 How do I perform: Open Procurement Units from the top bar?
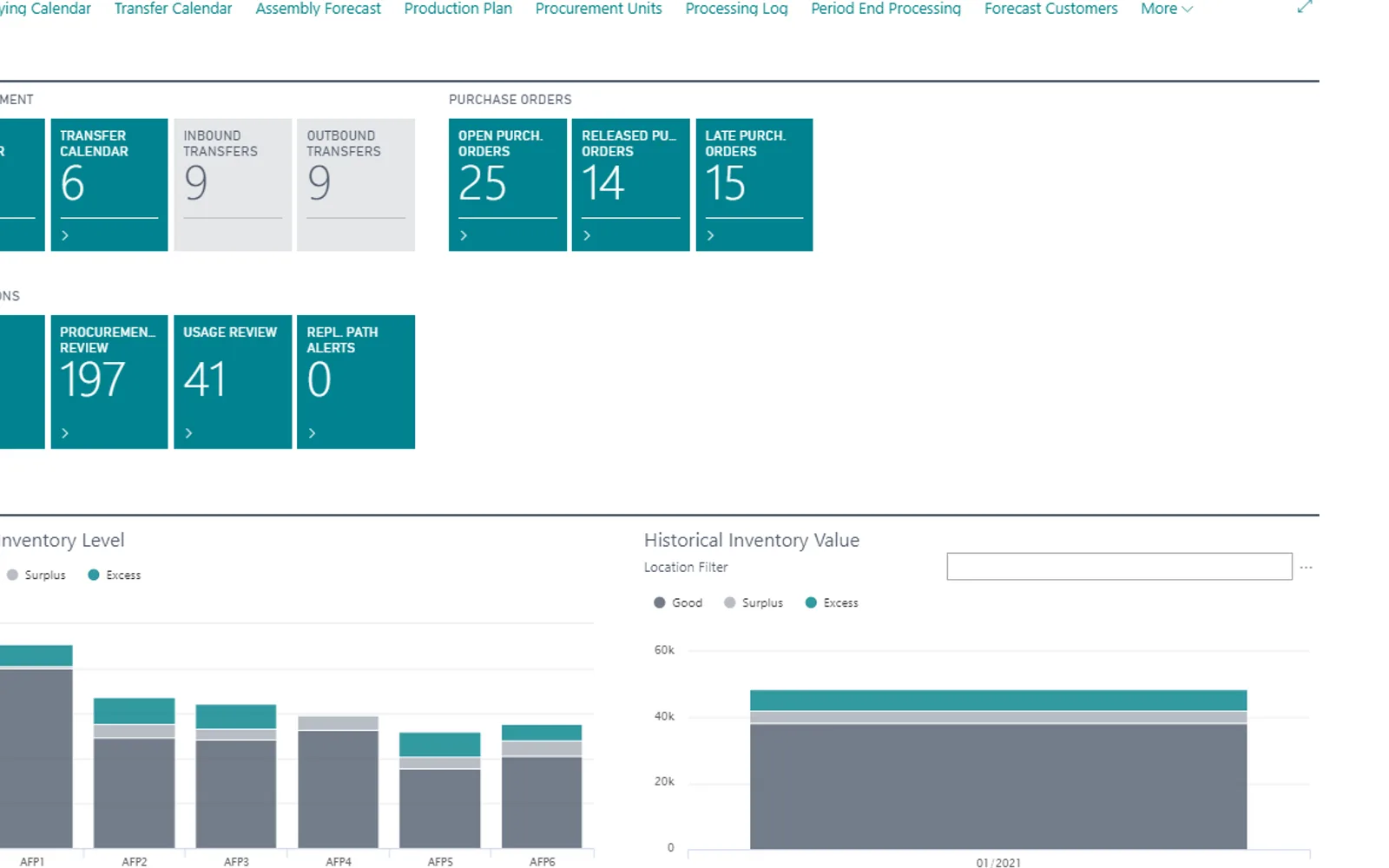(598, 9)
